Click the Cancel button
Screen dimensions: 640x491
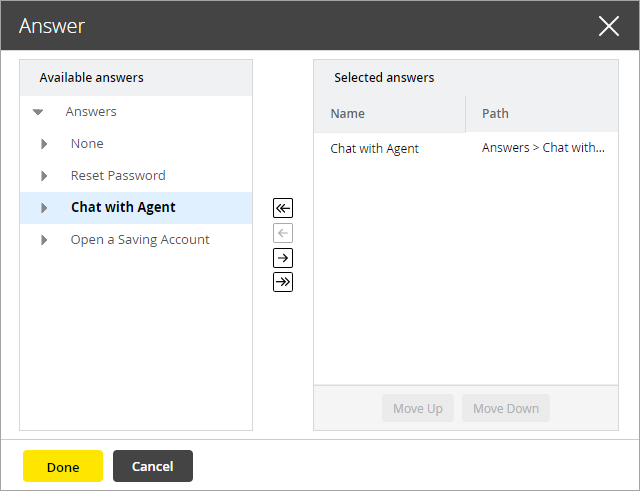(x=153, y=466)
